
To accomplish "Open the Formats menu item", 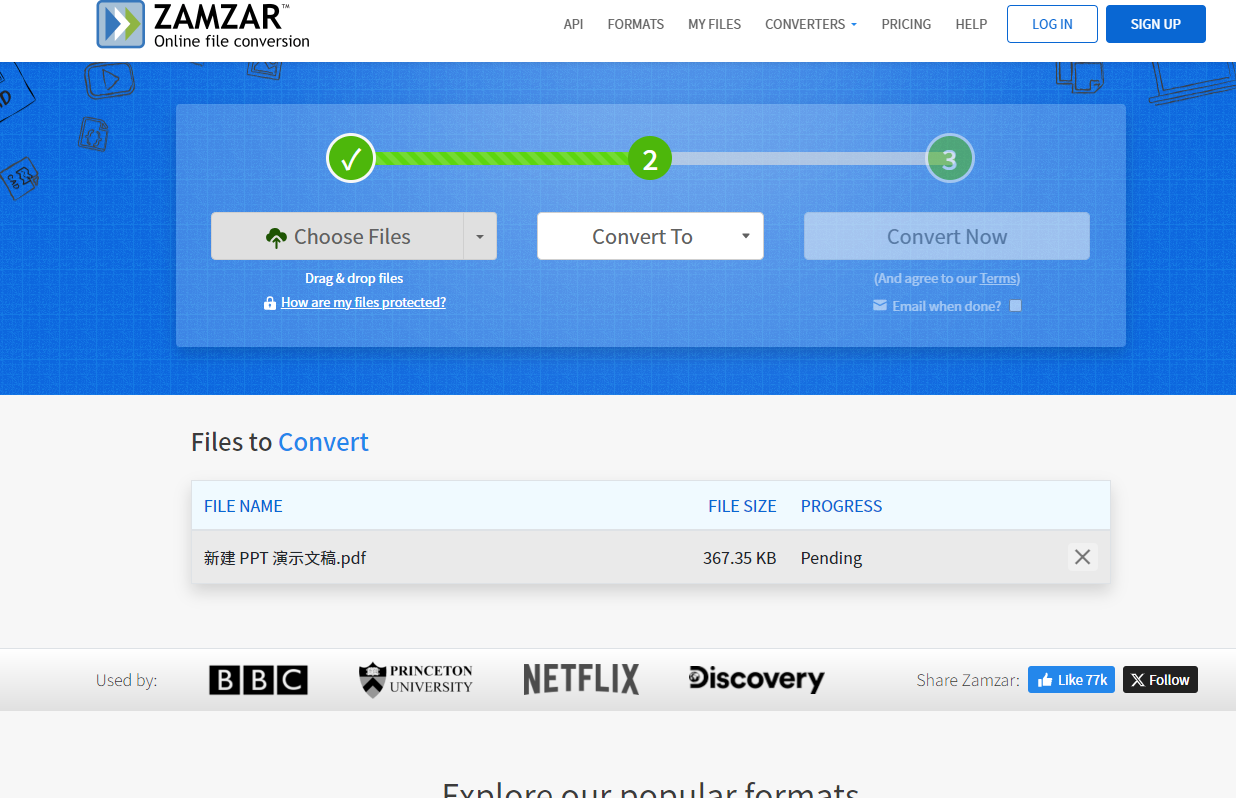I will coord(635,24).
